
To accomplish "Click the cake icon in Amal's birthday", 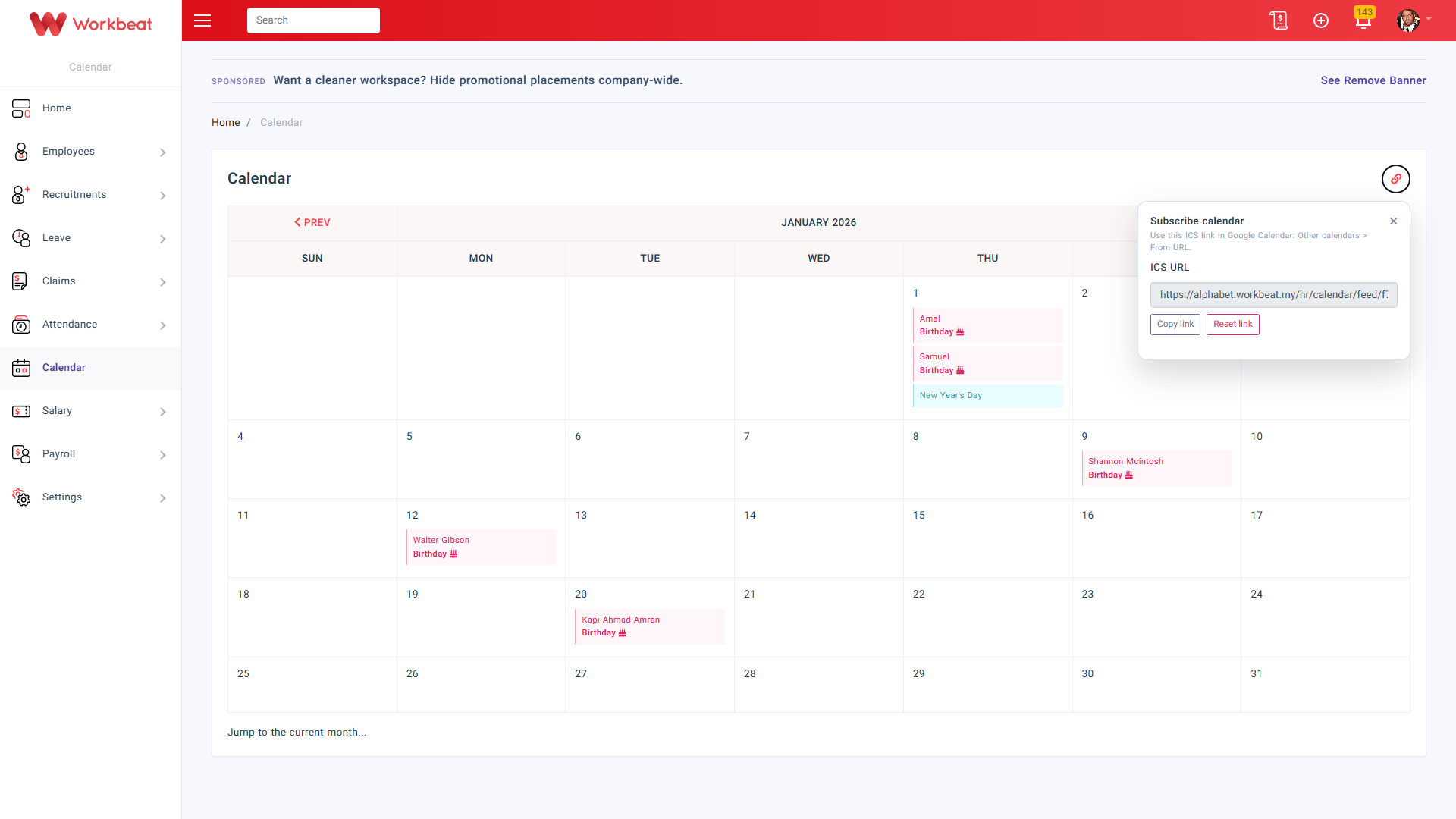I will (960, 332).
